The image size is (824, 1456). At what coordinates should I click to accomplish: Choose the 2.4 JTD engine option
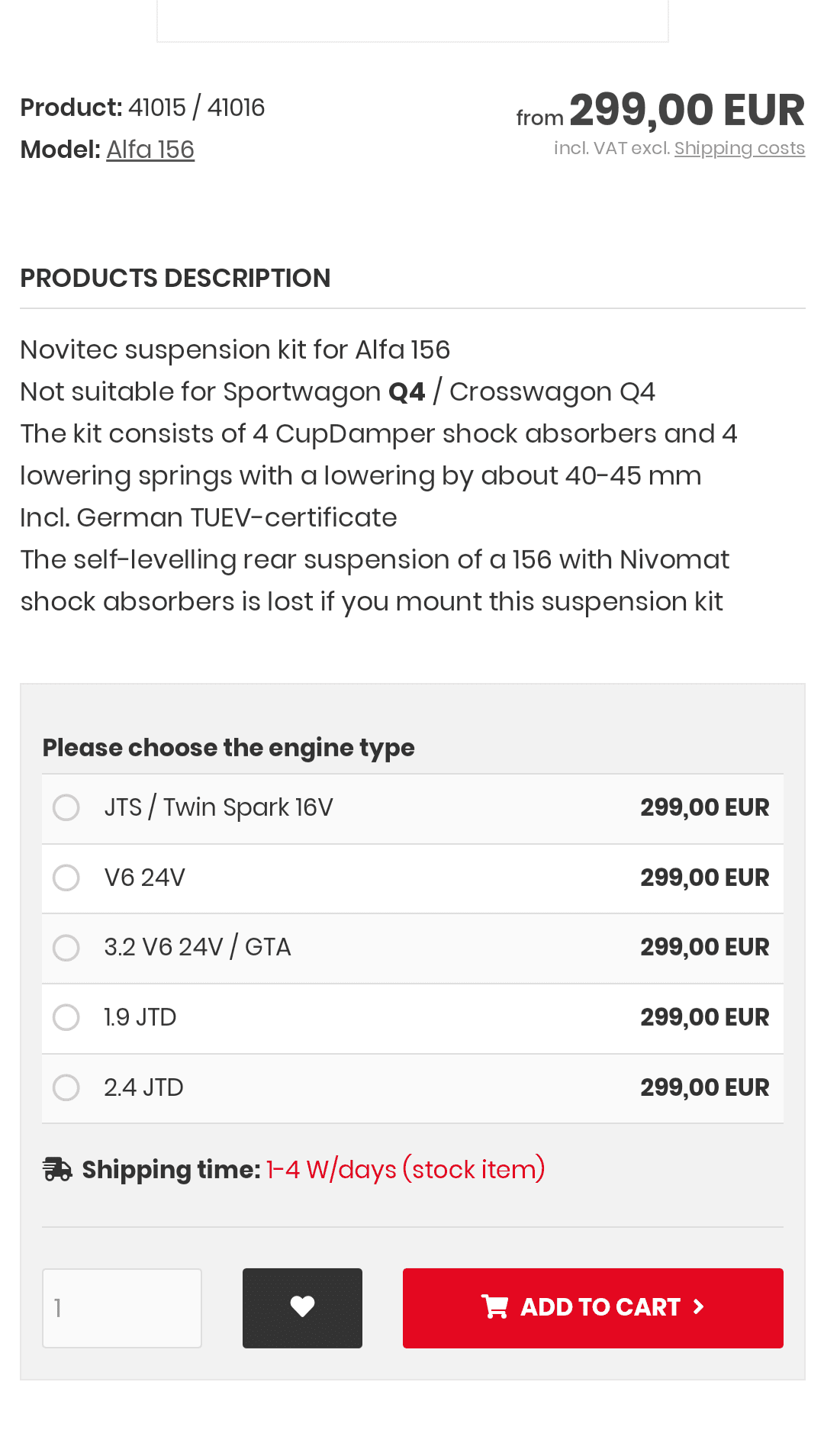[x=66, y=1087]
